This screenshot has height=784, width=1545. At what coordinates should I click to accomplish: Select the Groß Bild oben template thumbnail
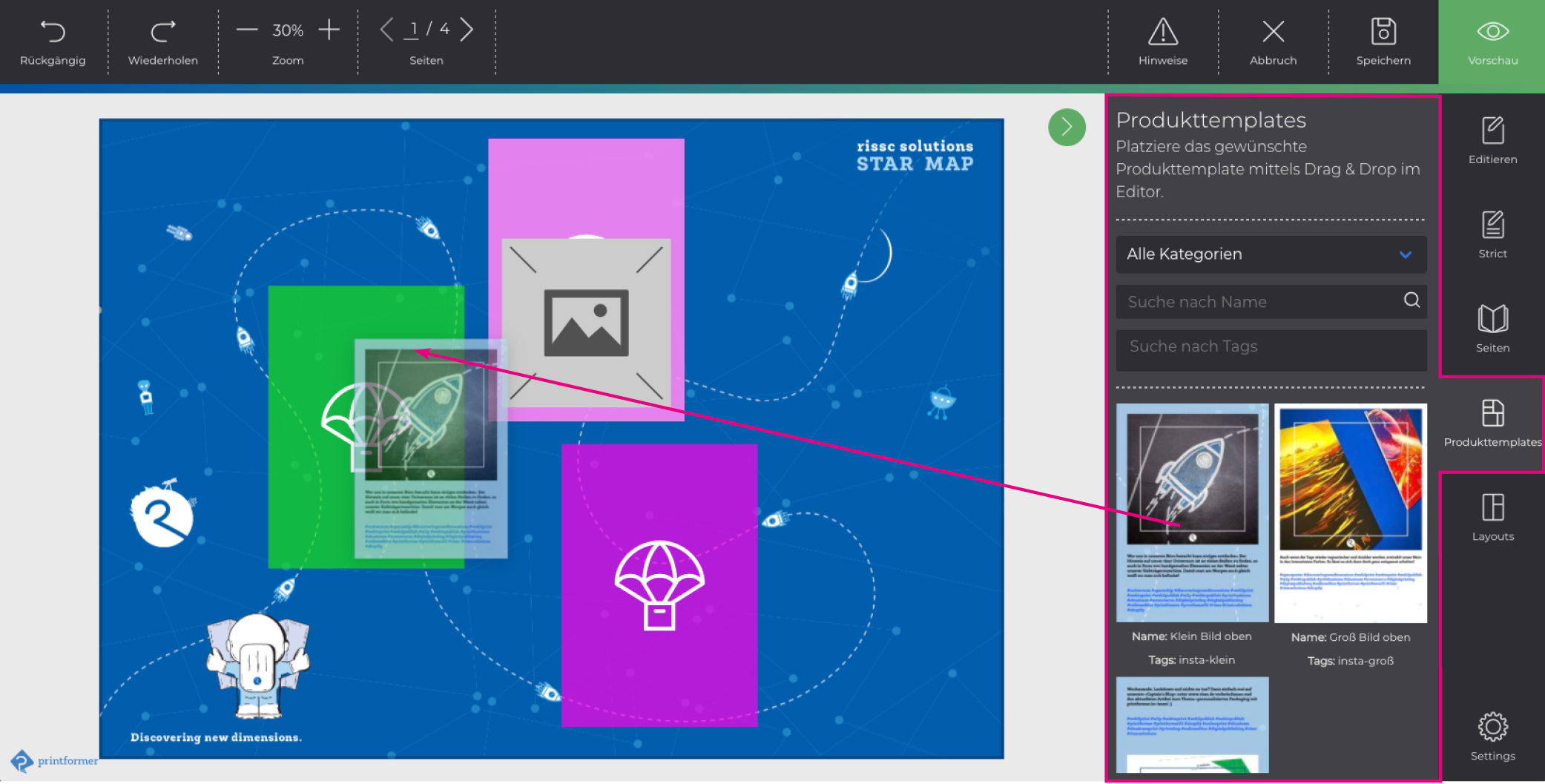point(1350,513)
